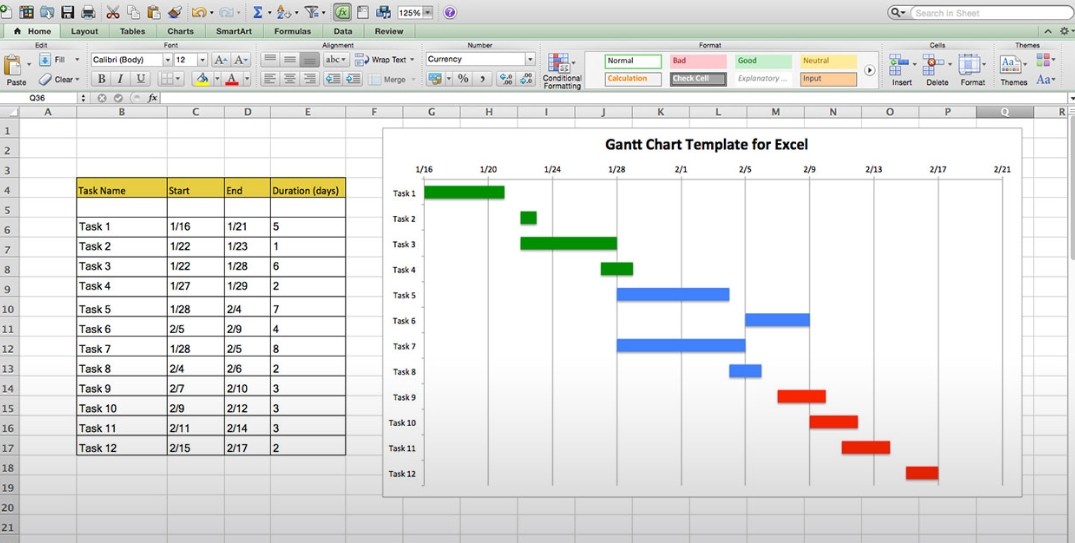This screenshot has height=543, width=1075.
Task: Switch to the Formulas tab
Action: (292, 31)
